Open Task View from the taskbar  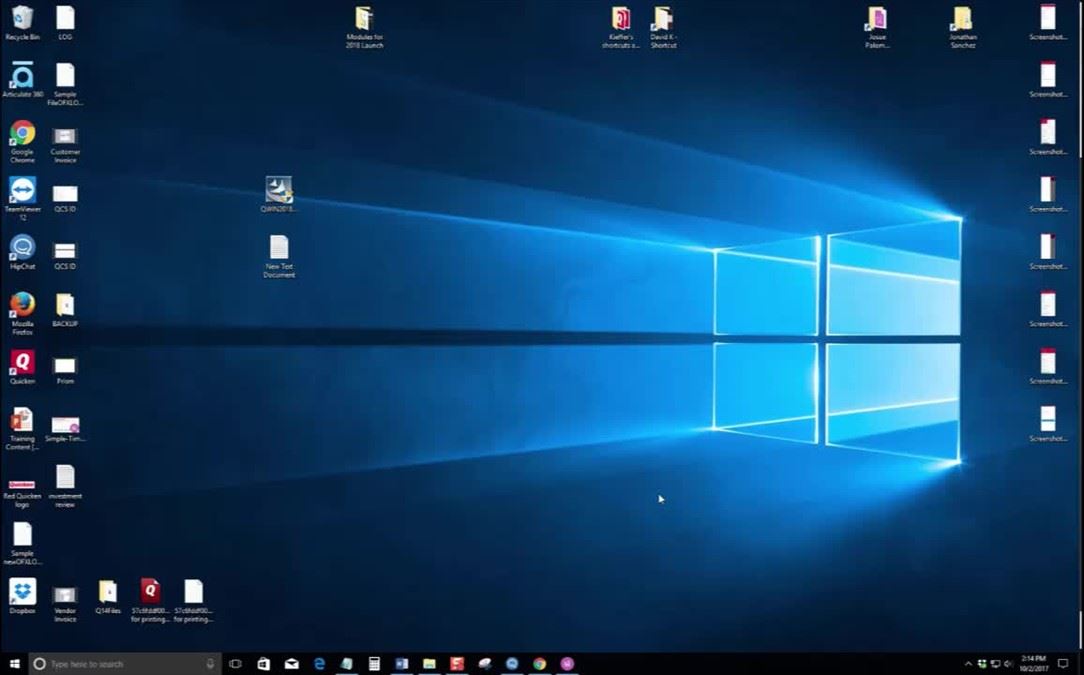coord(236,663)
